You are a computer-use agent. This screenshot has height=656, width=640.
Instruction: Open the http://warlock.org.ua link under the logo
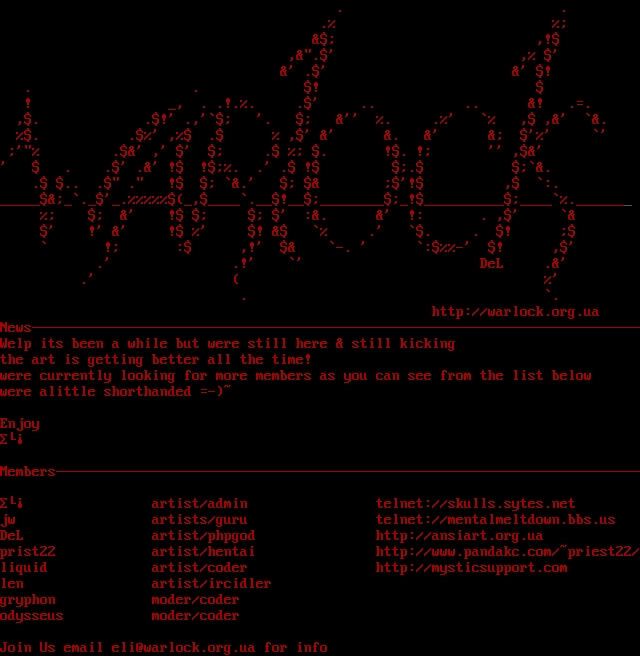tap(515, 312)
